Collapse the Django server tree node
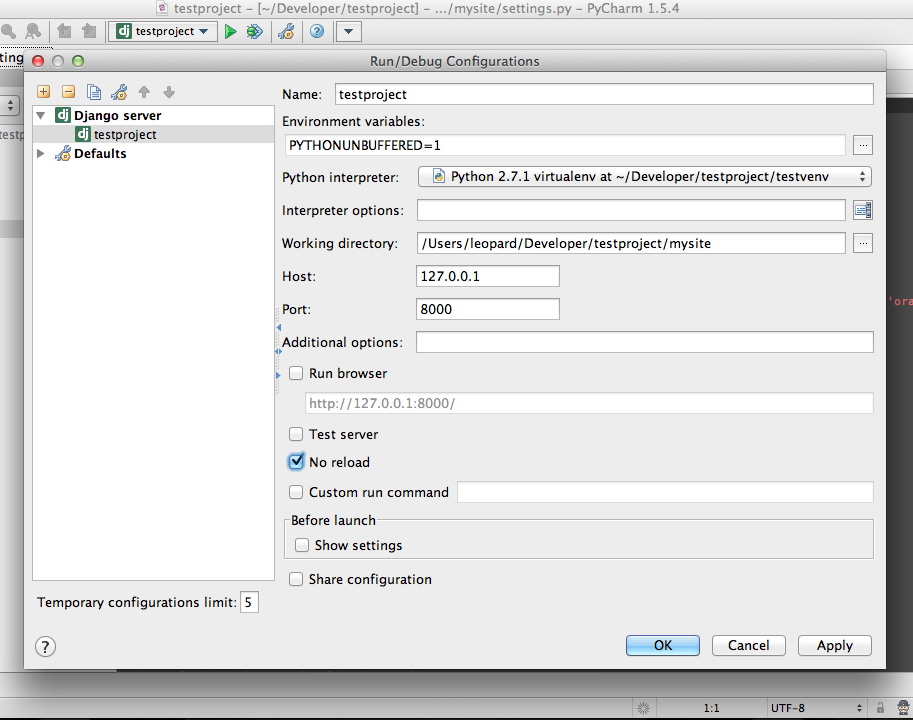The height and width of the screenshot is (720, 913). pos(40,115)
